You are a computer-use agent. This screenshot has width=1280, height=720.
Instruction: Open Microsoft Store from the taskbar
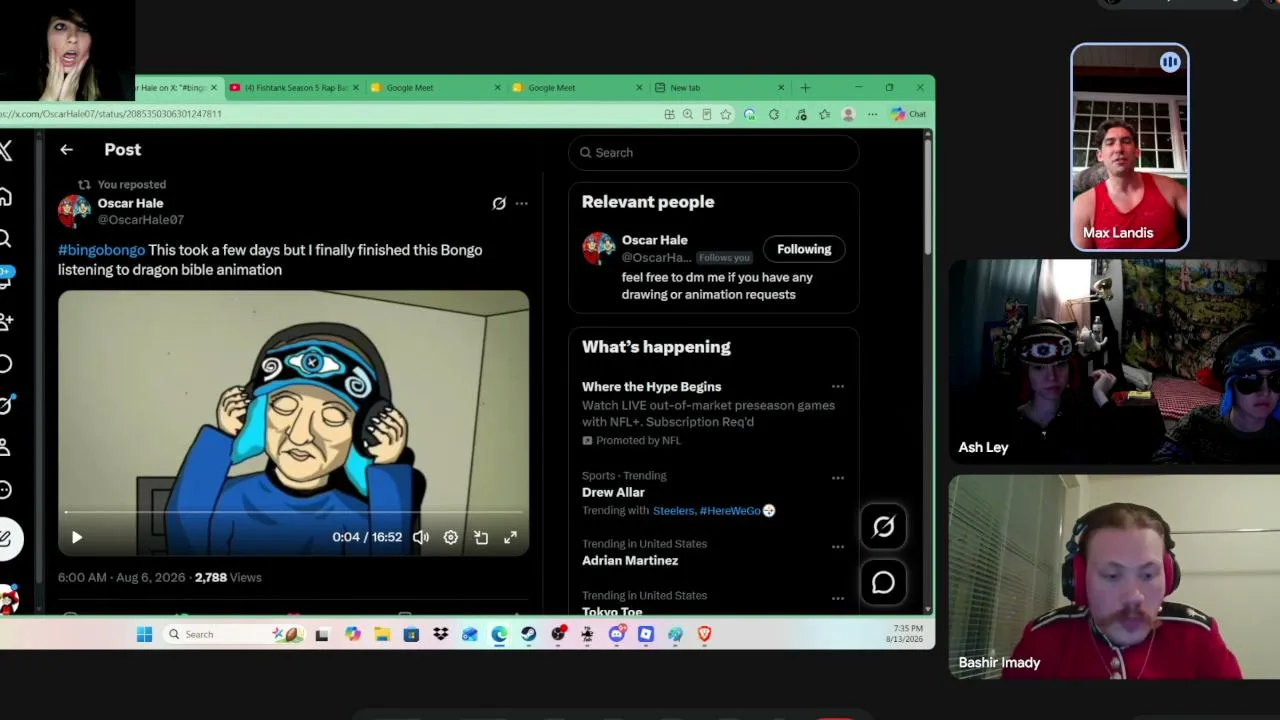coord(411,634)
